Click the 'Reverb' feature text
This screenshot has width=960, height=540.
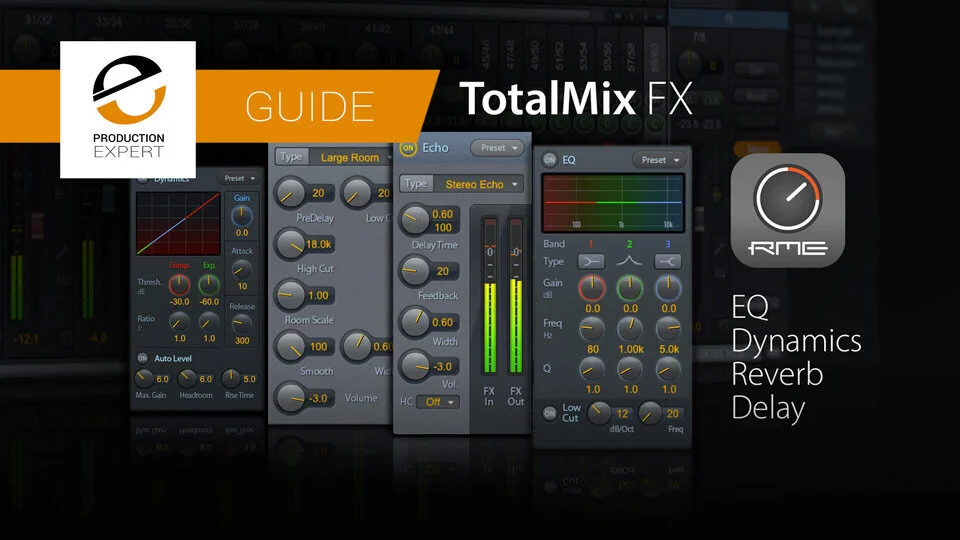pos(777,373)
